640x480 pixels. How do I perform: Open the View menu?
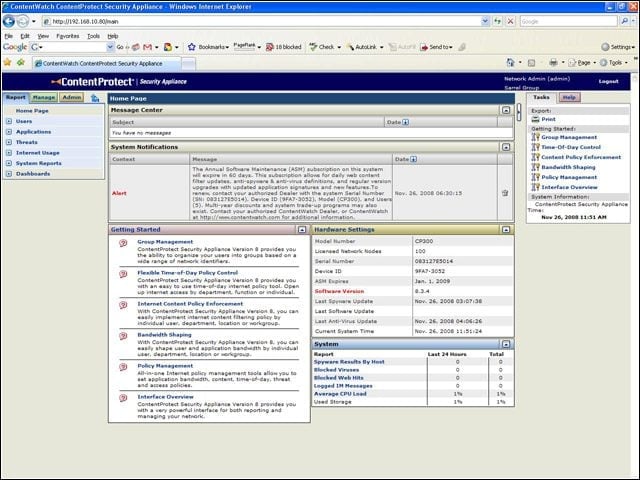pyautogui.click(x=43, y=36)
